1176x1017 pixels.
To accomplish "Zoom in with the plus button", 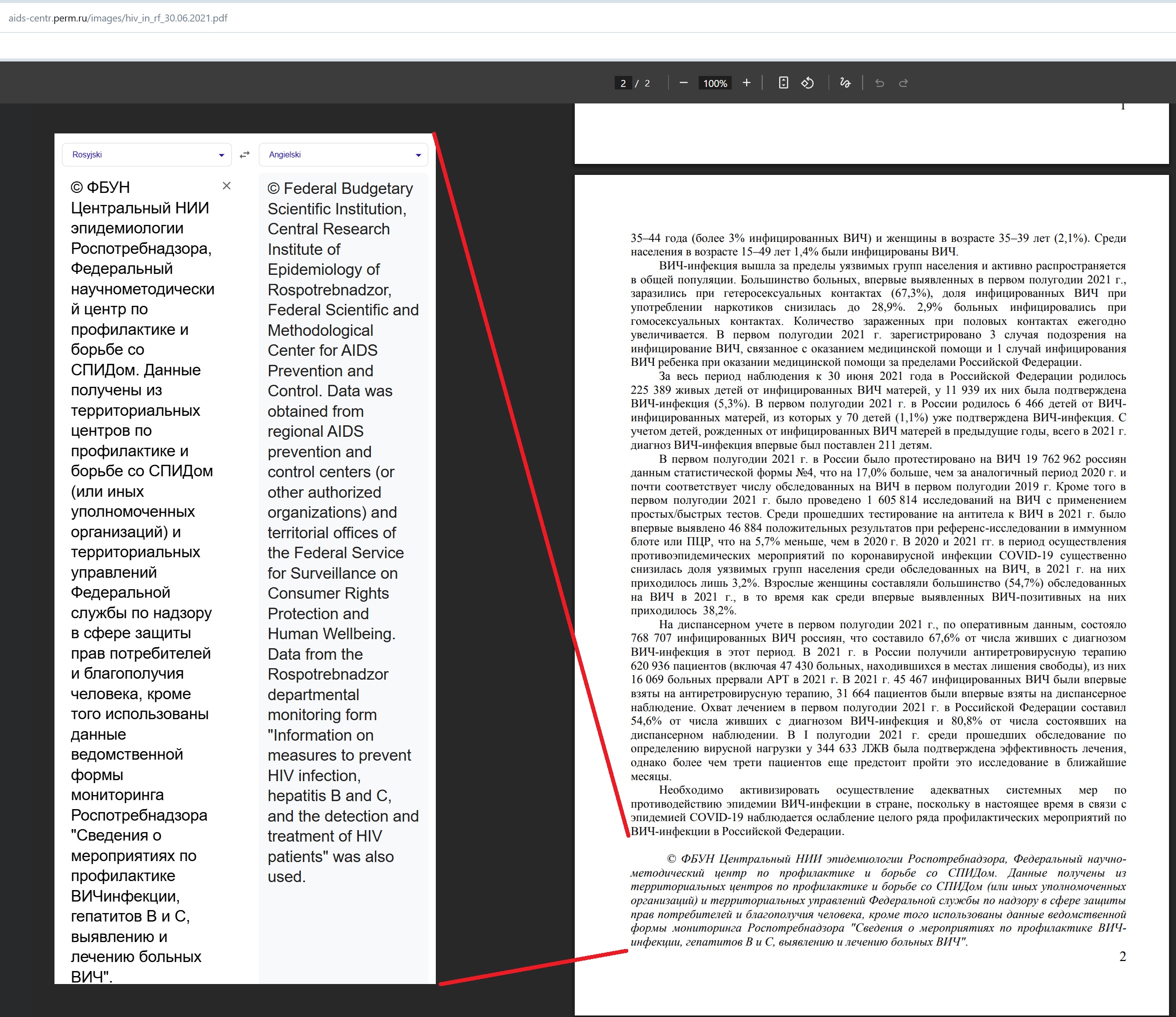I will (x=746, y=83).
